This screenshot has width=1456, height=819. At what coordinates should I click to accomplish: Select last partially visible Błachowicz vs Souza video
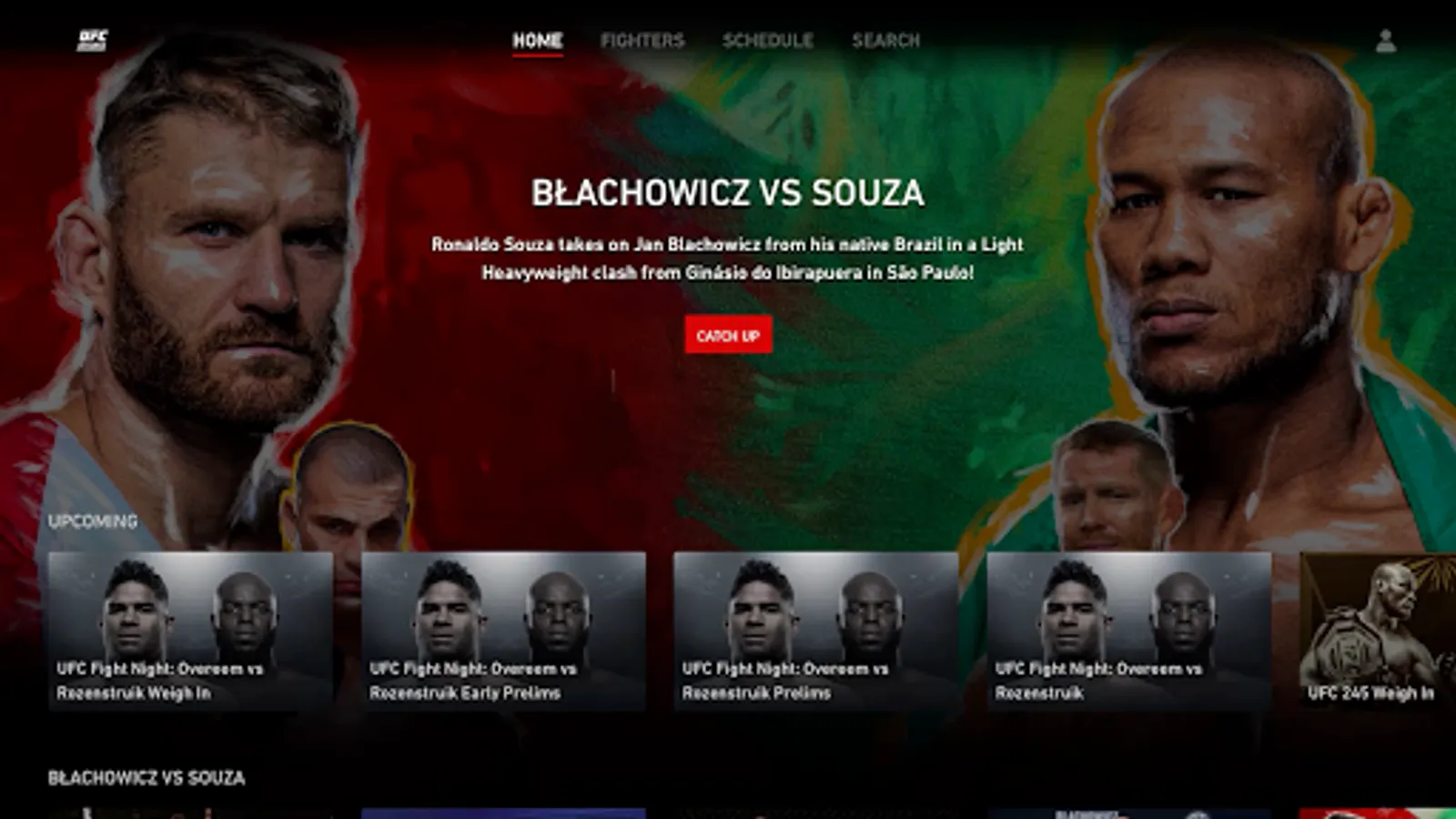(x=1378, y=814)
